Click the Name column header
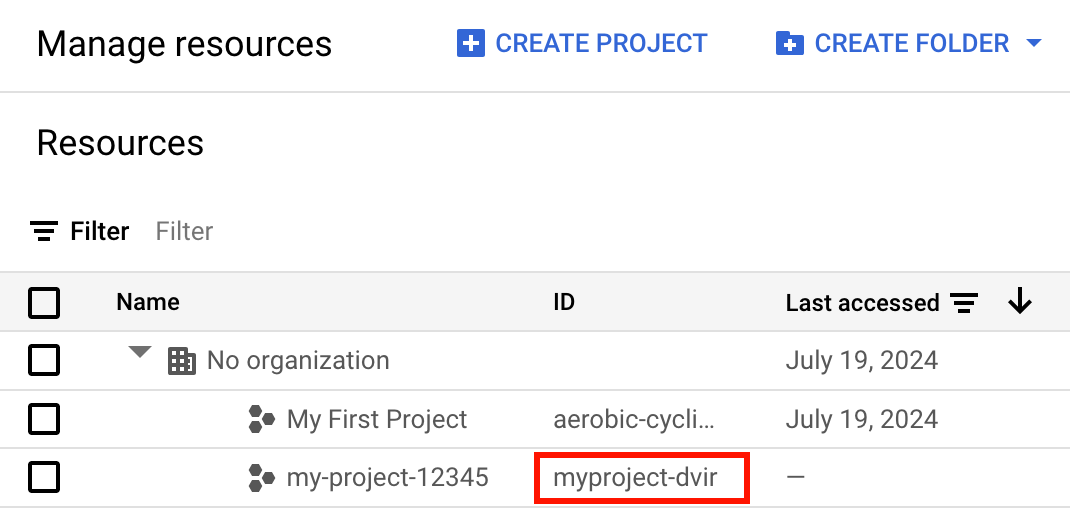Image resolution: width=1070 pixels, height=530 pixels. point(148,302)
